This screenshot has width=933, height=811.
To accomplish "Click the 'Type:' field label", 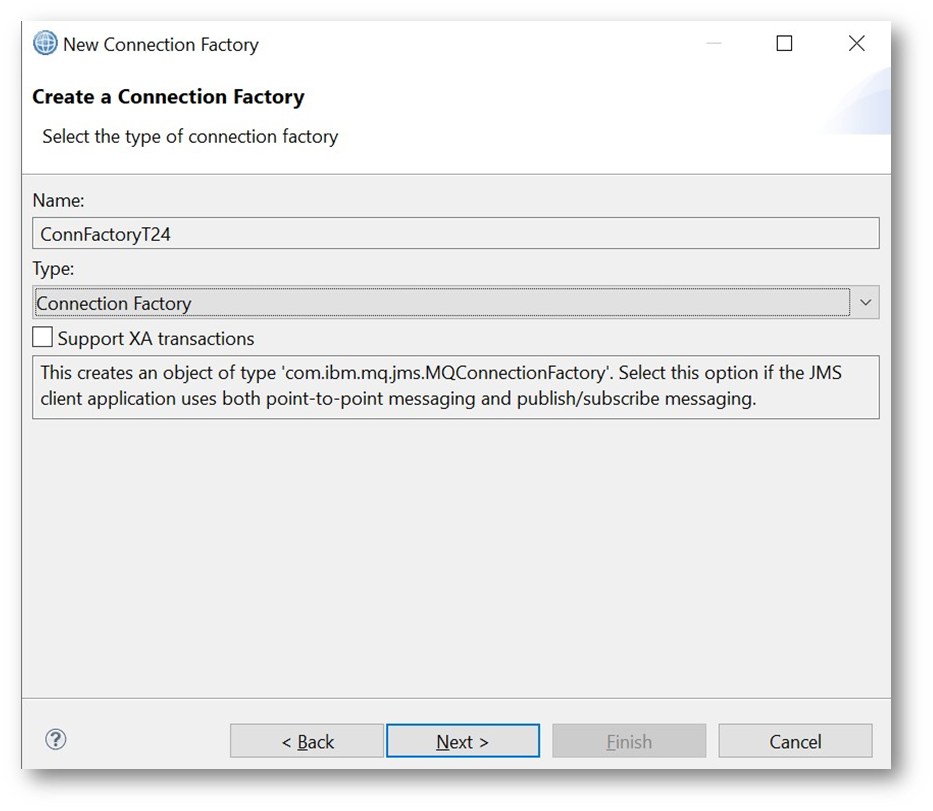I will [x=54, y=269].
